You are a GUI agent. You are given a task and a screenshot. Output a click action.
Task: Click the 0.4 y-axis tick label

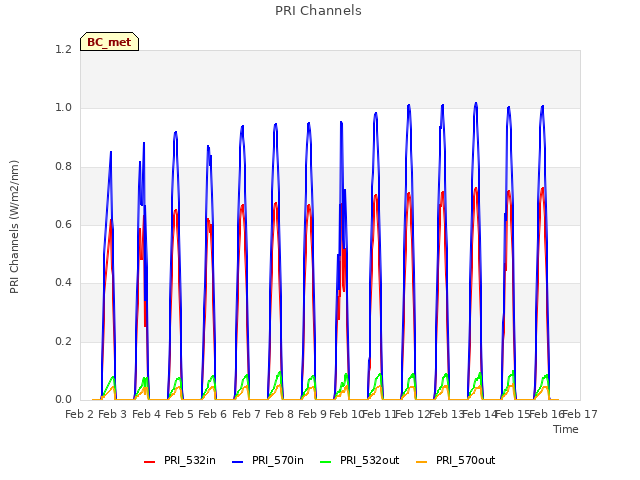coord(63,282)
